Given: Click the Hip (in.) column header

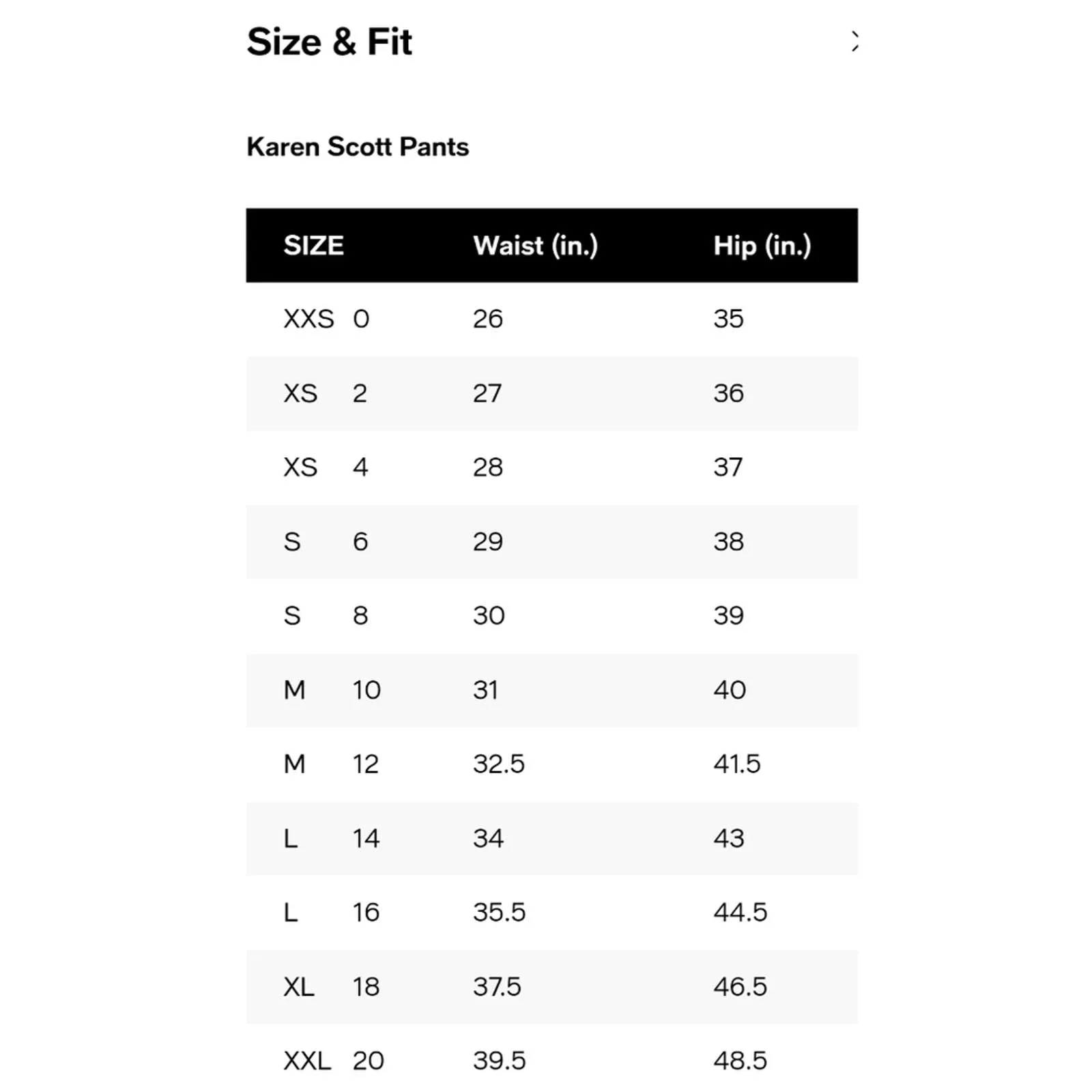Looking at the screenshot, I should pos(762,245).
